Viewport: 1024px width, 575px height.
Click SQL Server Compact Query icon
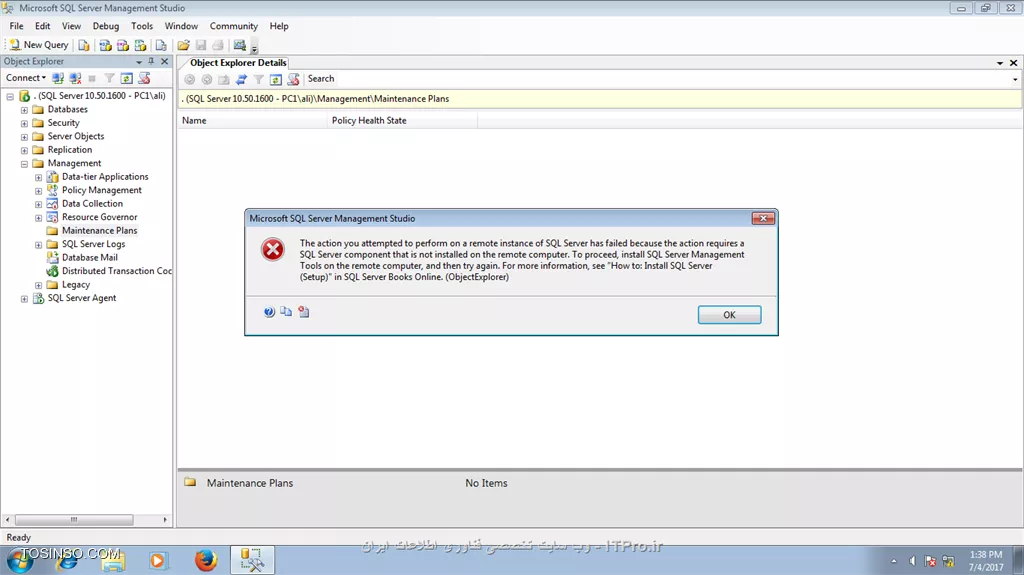click(x=161, y=45)
